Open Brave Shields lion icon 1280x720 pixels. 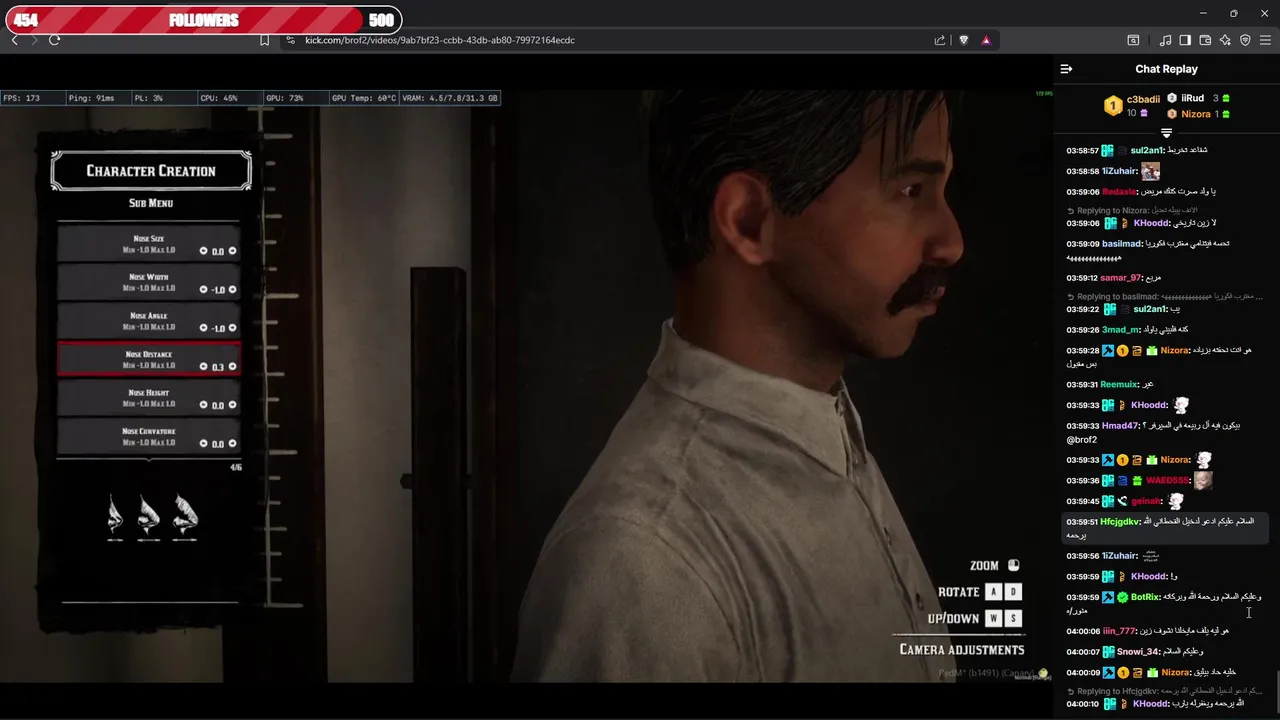click(964, 40)
